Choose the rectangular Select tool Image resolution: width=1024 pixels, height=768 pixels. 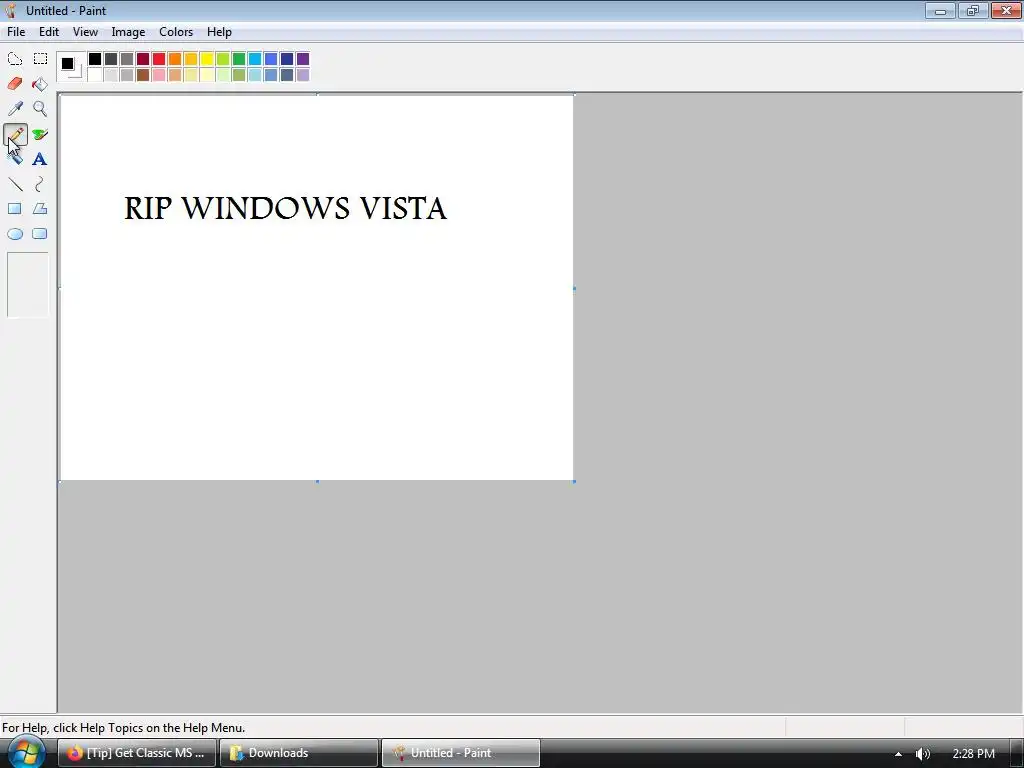(40, 59)
